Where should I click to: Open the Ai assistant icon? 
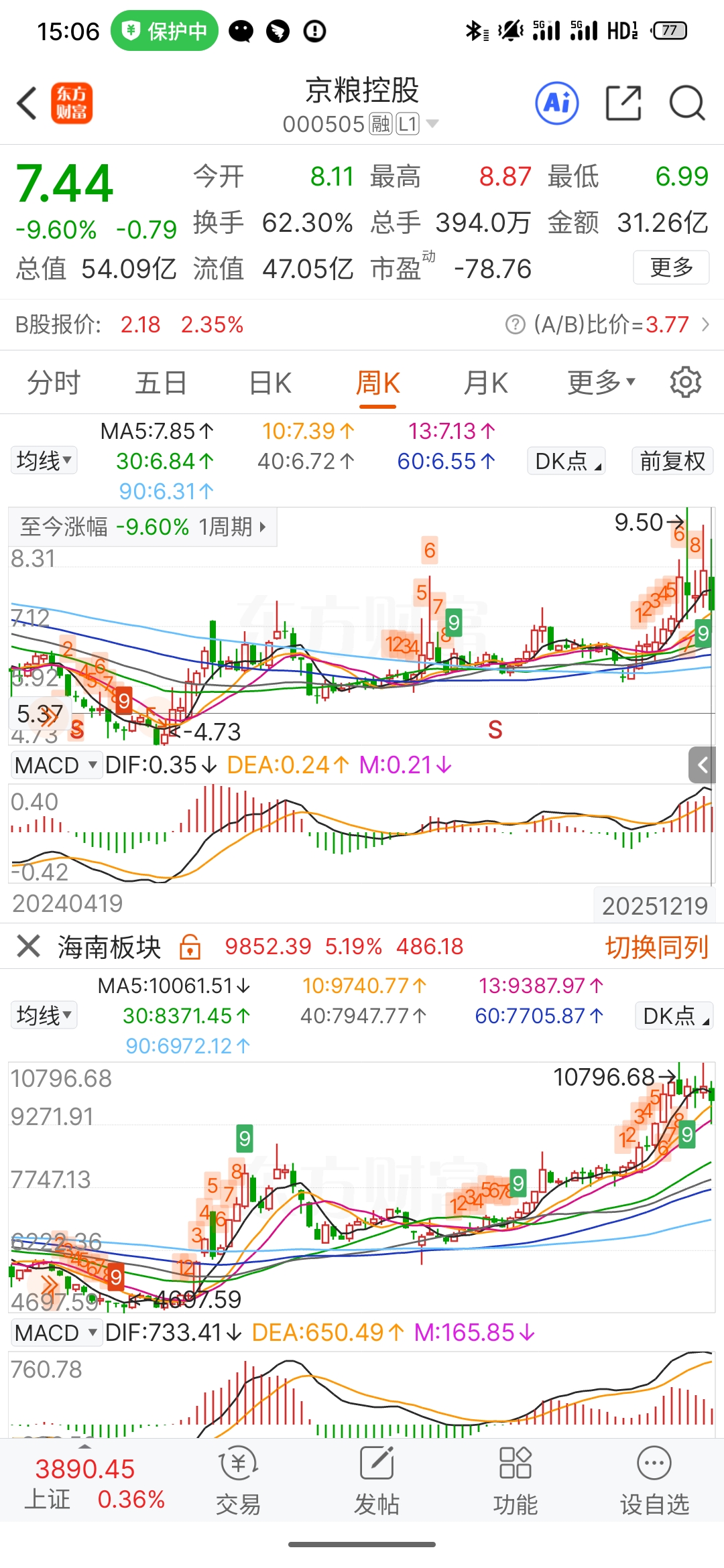pos(557,103)
